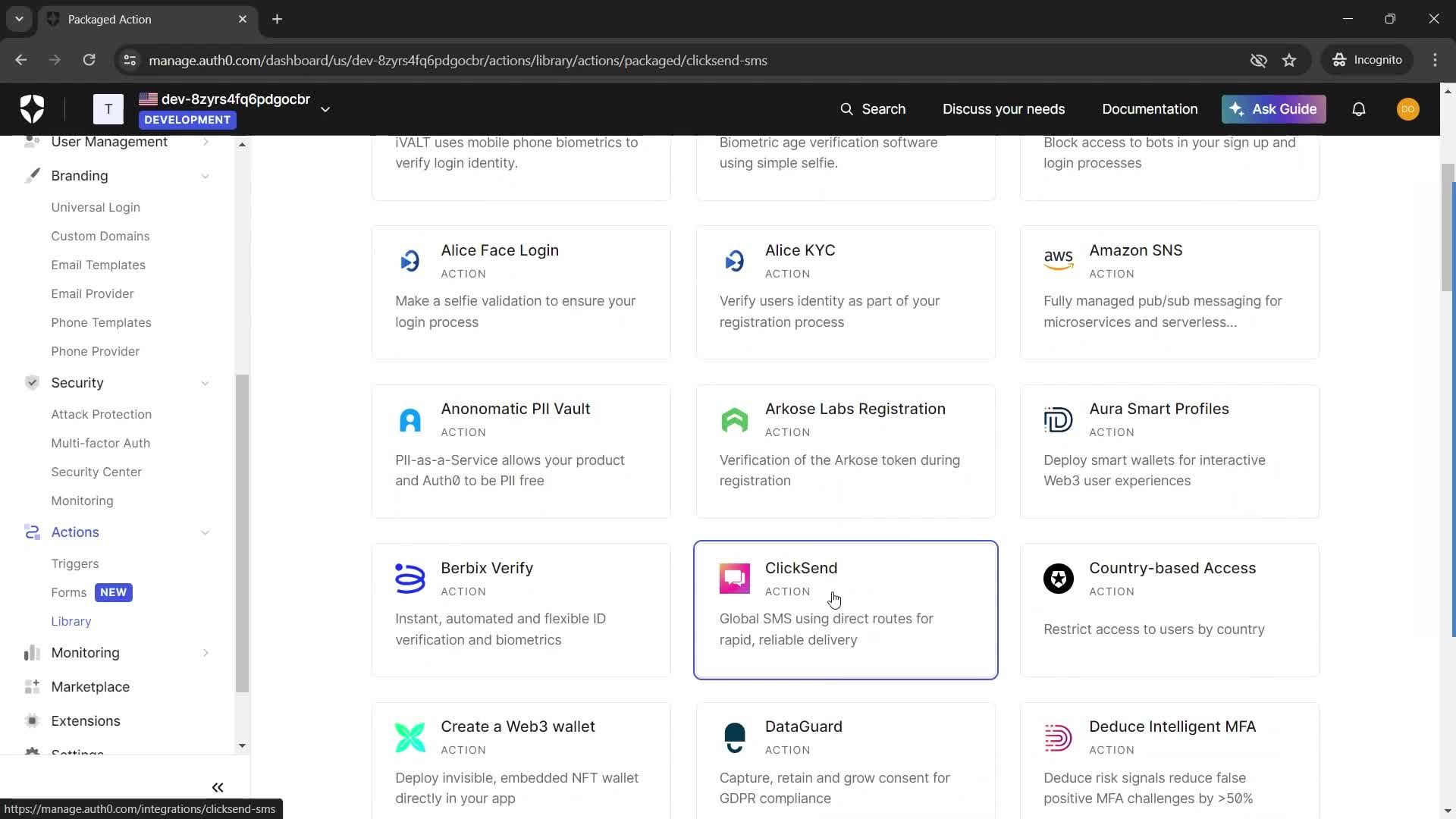Open Country-based Access card title
This screenshot has height=819, width=1456.
point(1172,568)
